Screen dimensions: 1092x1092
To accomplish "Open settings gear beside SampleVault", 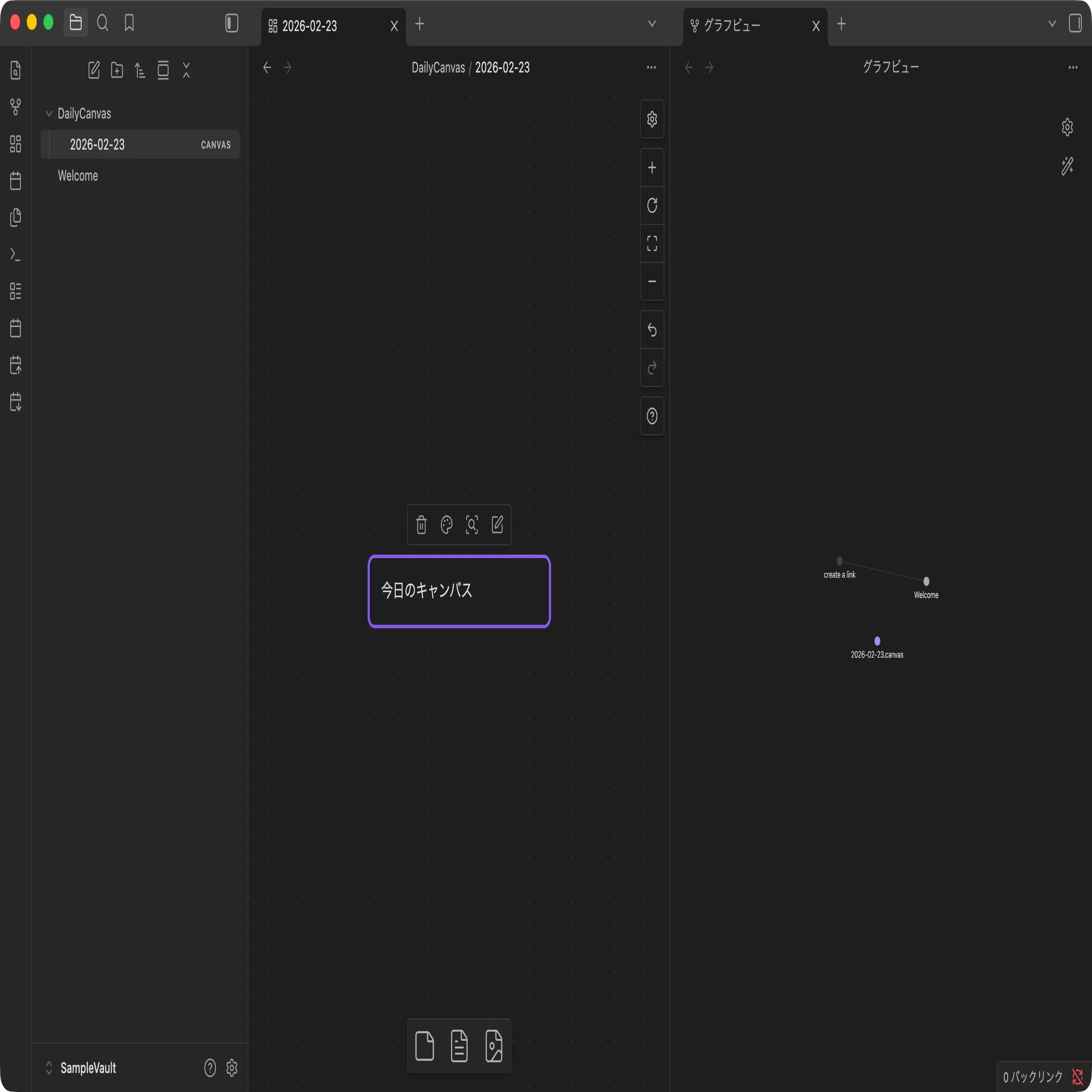I will pyautogui.click(x=232, y=1068).
